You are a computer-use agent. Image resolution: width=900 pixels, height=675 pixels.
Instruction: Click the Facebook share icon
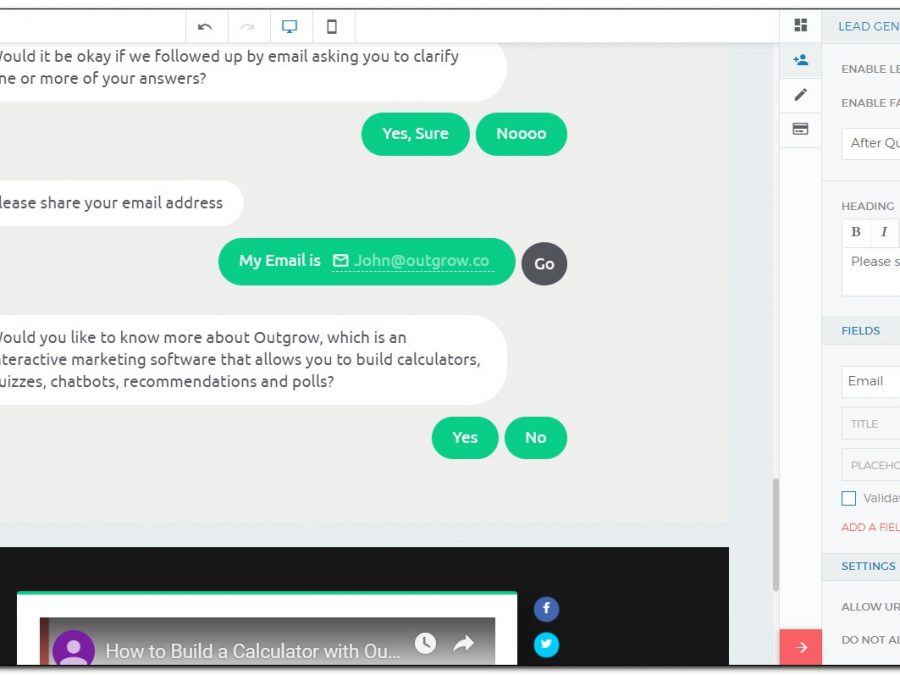point(546,609)
